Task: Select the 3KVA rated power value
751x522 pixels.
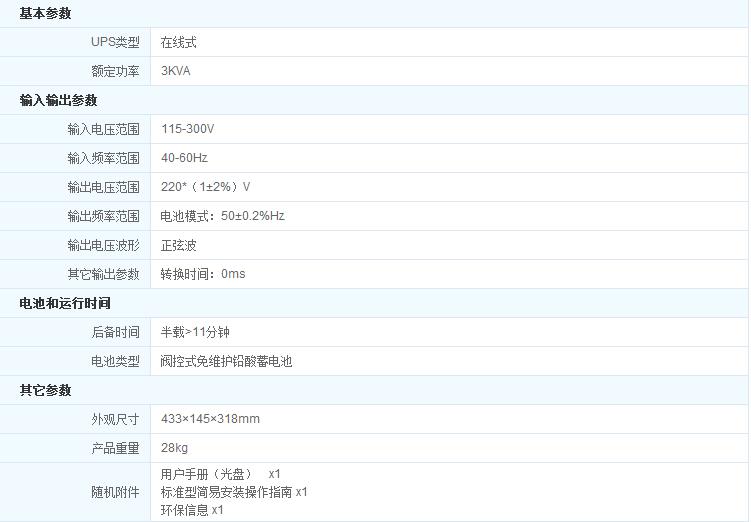Action: coord(176,72)
